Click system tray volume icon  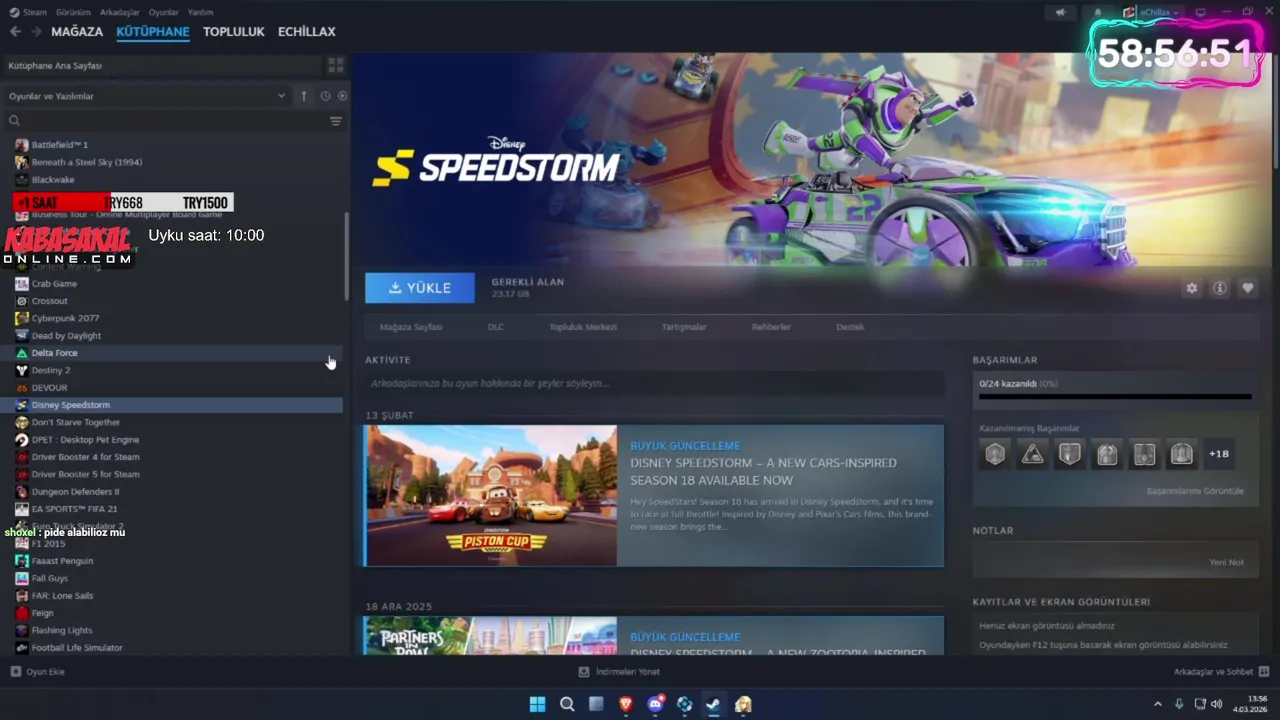tap(1217, 704)
